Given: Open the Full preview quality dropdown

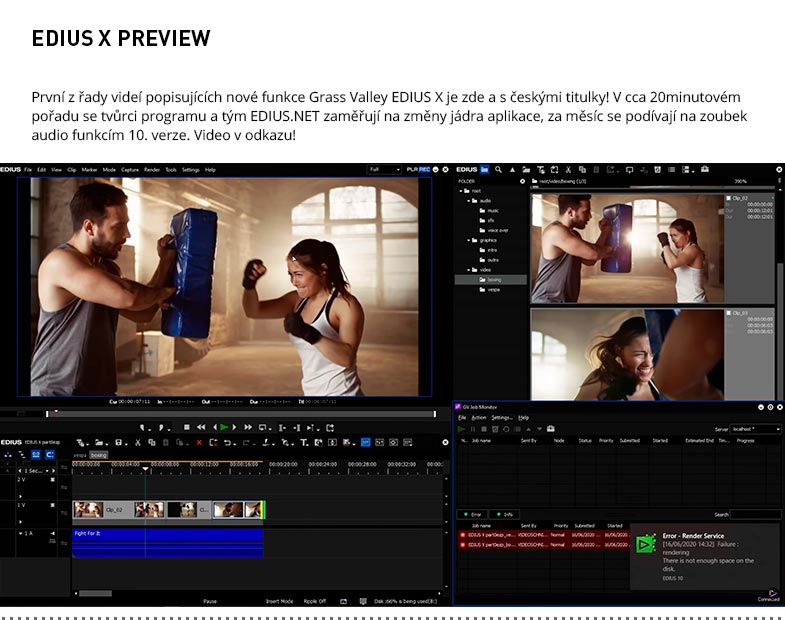Looking at the screenshot, I should [x=384, y=170].
